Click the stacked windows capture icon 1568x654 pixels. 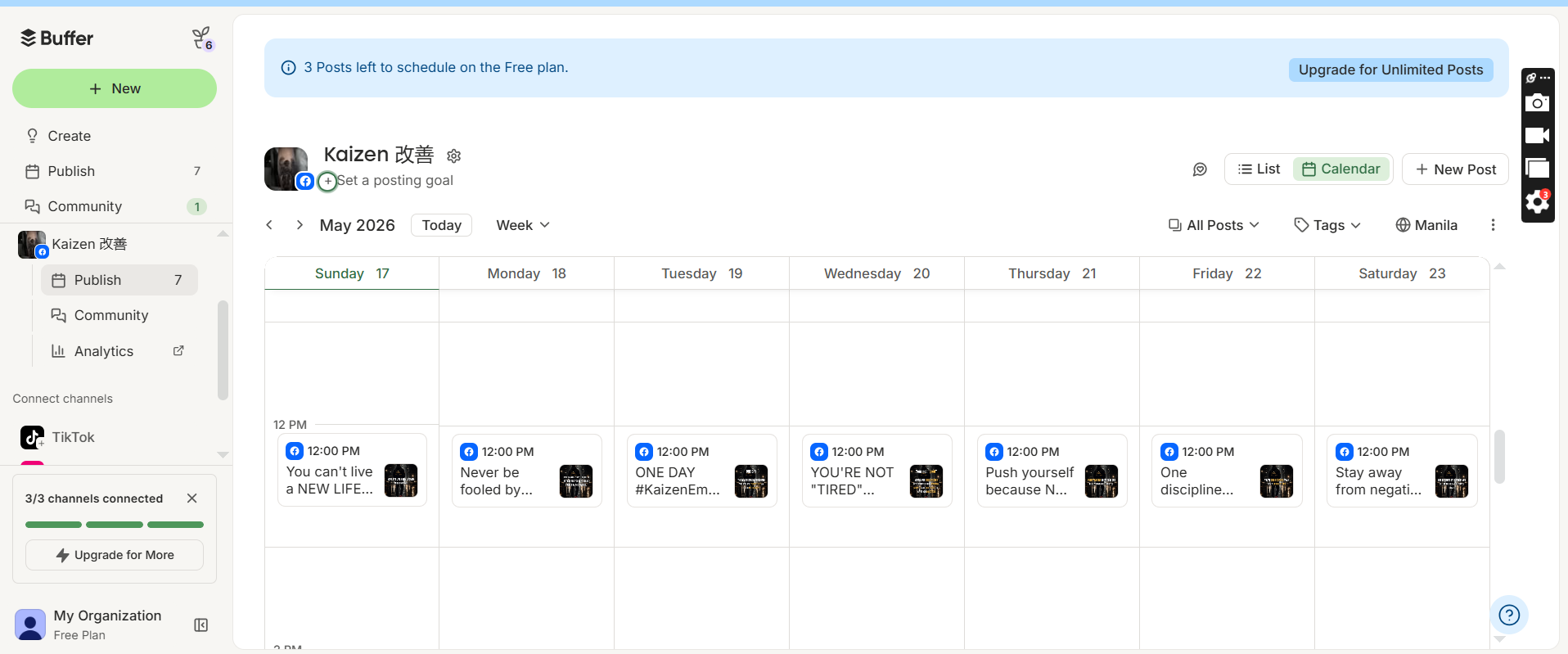1538,169
